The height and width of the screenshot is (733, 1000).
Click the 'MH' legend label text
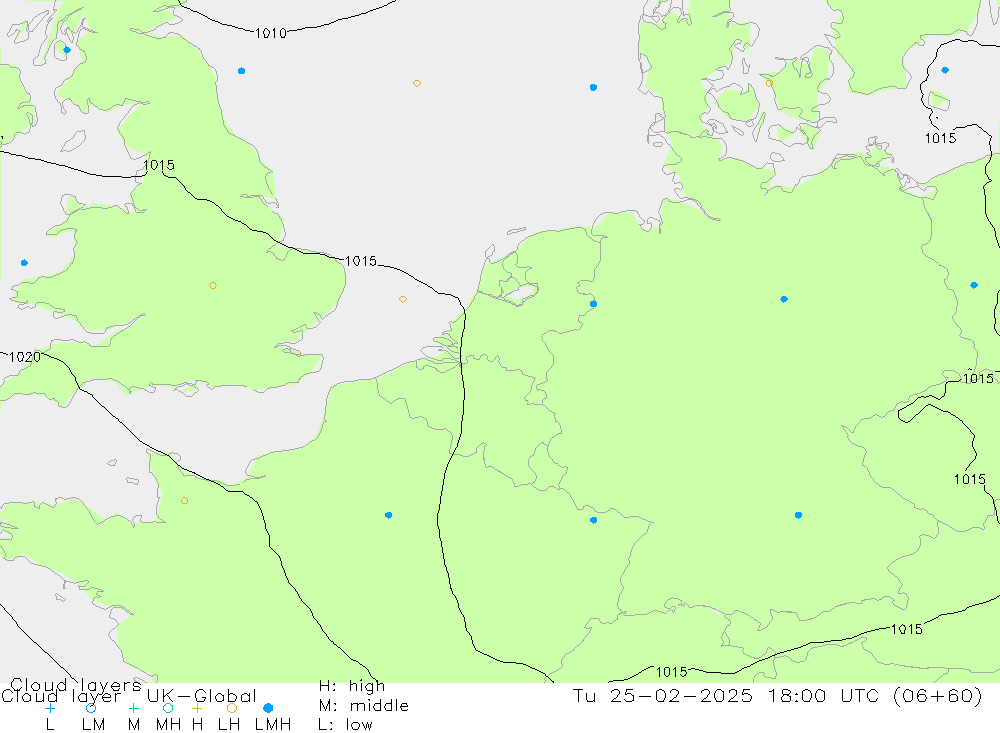[x=168, y=725]
